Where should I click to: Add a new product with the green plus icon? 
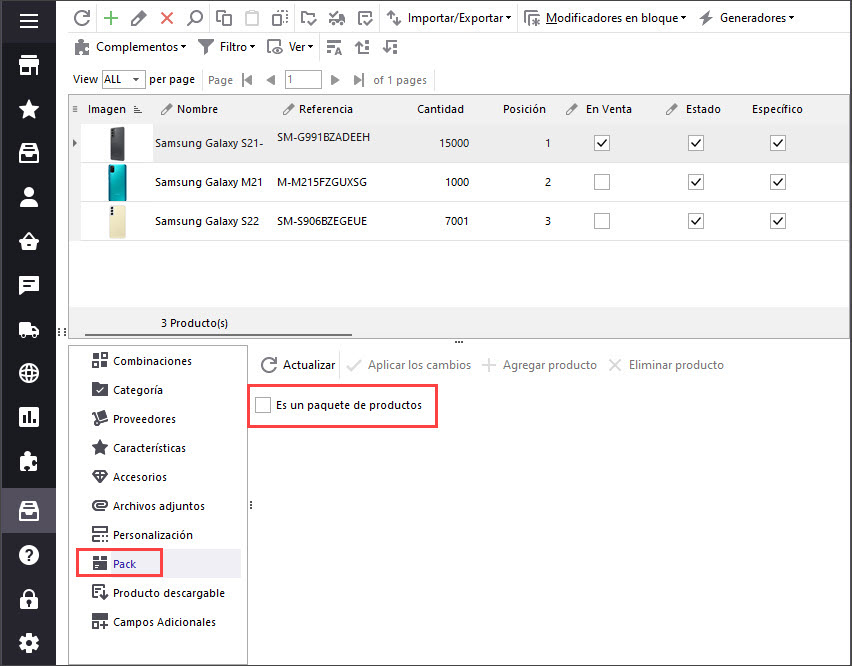tap(111, 18)
